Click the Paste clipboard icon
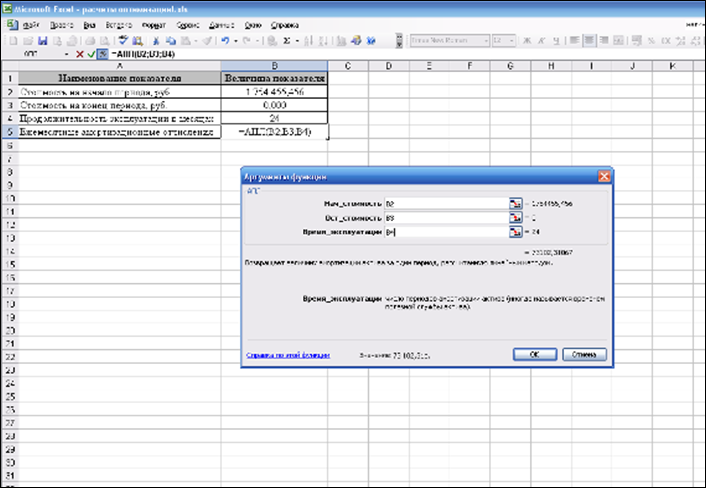This screenshot has height=488, width=706. [x=186, y=41]
